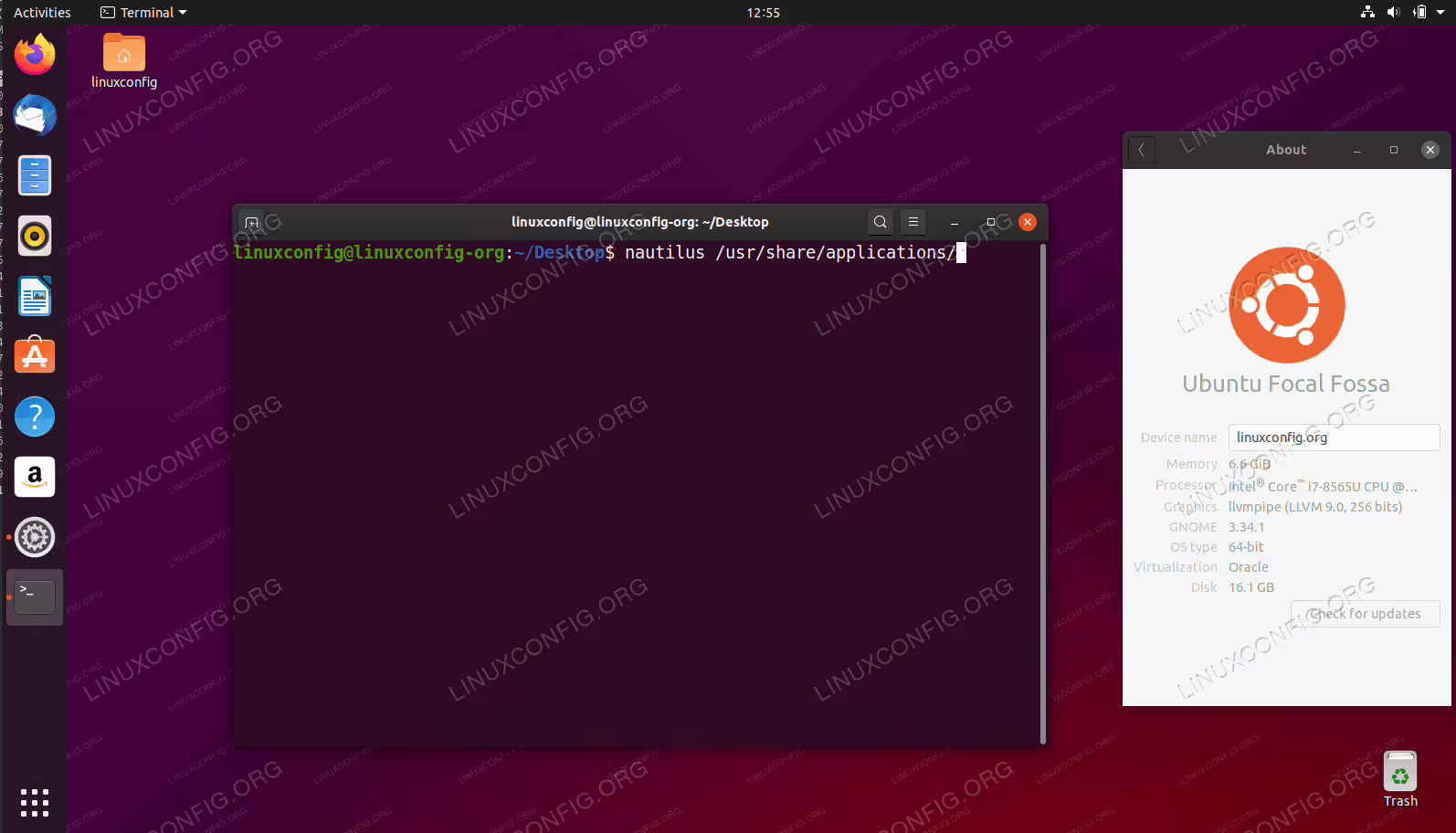
Task: Click the network icon in top bar
Action: point(1367,12)
